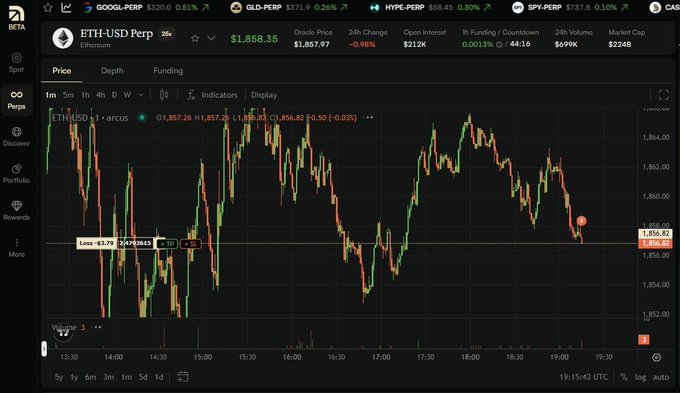Image resolution: width=680 pixels, height=393 pixels.
Task: Open Portfolio from the sidebar
Action: coord(16,174)
